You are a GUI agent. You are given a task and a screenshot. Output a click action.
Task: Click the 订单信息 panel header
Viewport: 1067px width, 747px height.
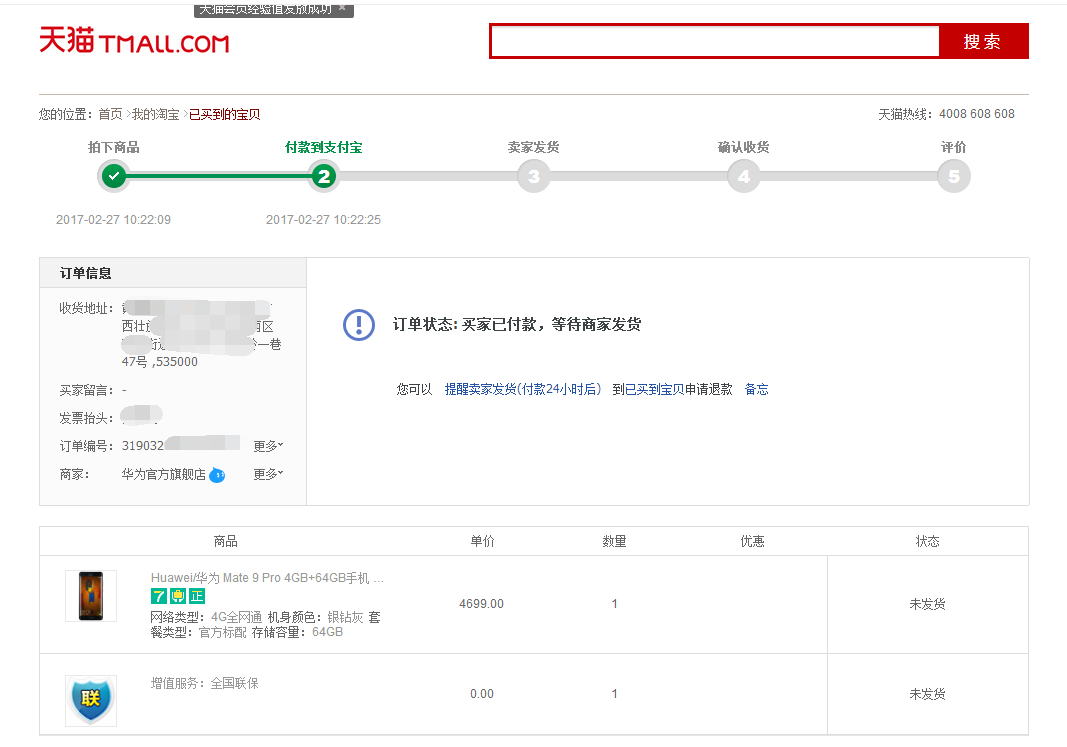(x=173, y=273)
